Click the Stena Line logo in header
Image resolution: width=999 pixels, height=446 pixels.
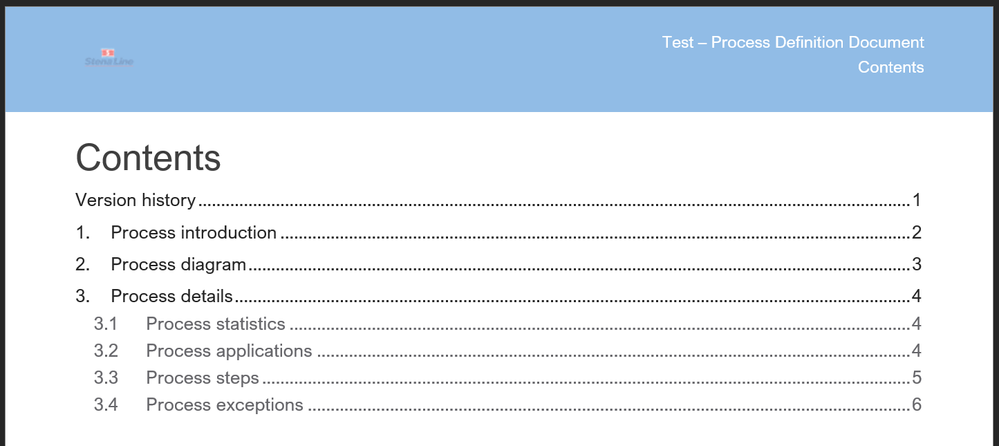(109, 57)
